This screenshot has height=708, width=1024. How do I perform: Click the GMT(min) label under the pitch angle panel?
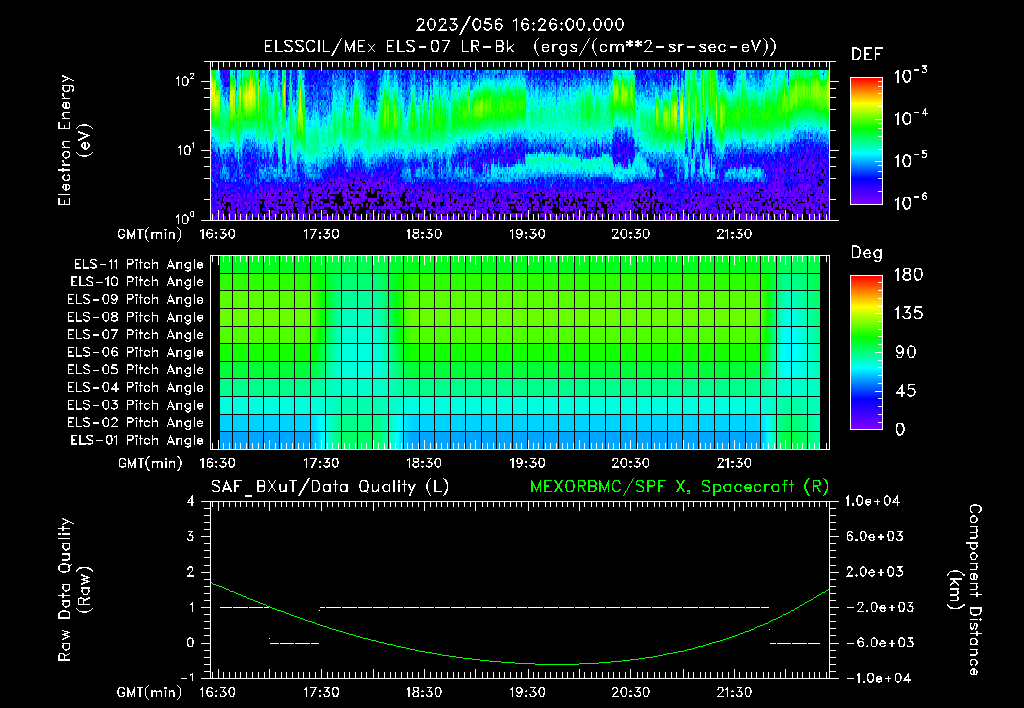point(150,464)
